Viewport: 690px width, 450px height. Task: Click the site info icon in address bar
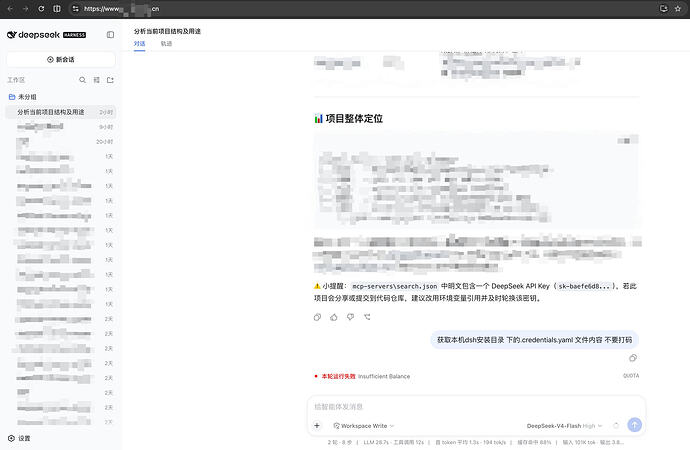pos(76,8)
